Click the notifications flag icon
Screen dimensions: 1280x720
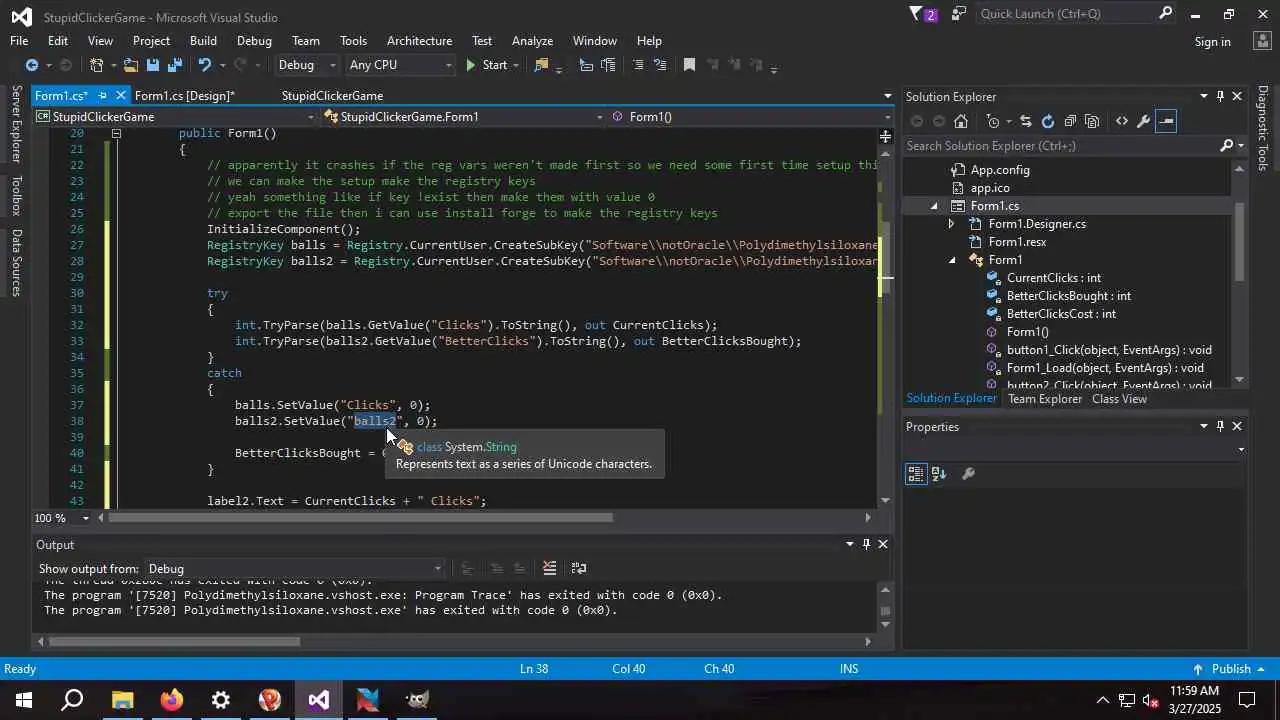click(x=916, y=14)
